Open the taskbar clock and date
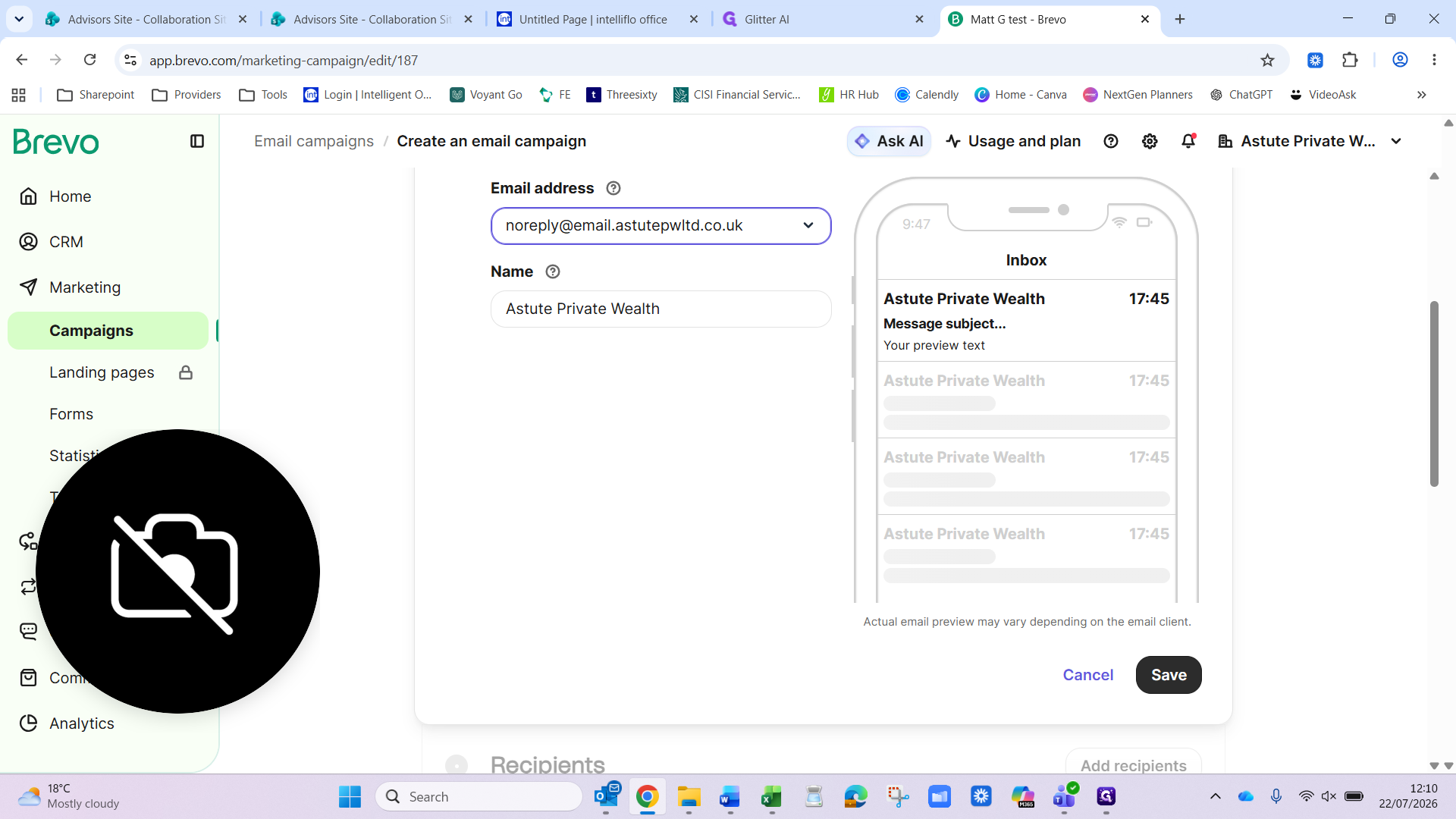The height and width of the screenshot is (819, 1456). pyautogui.click(x=1408, y=796)
